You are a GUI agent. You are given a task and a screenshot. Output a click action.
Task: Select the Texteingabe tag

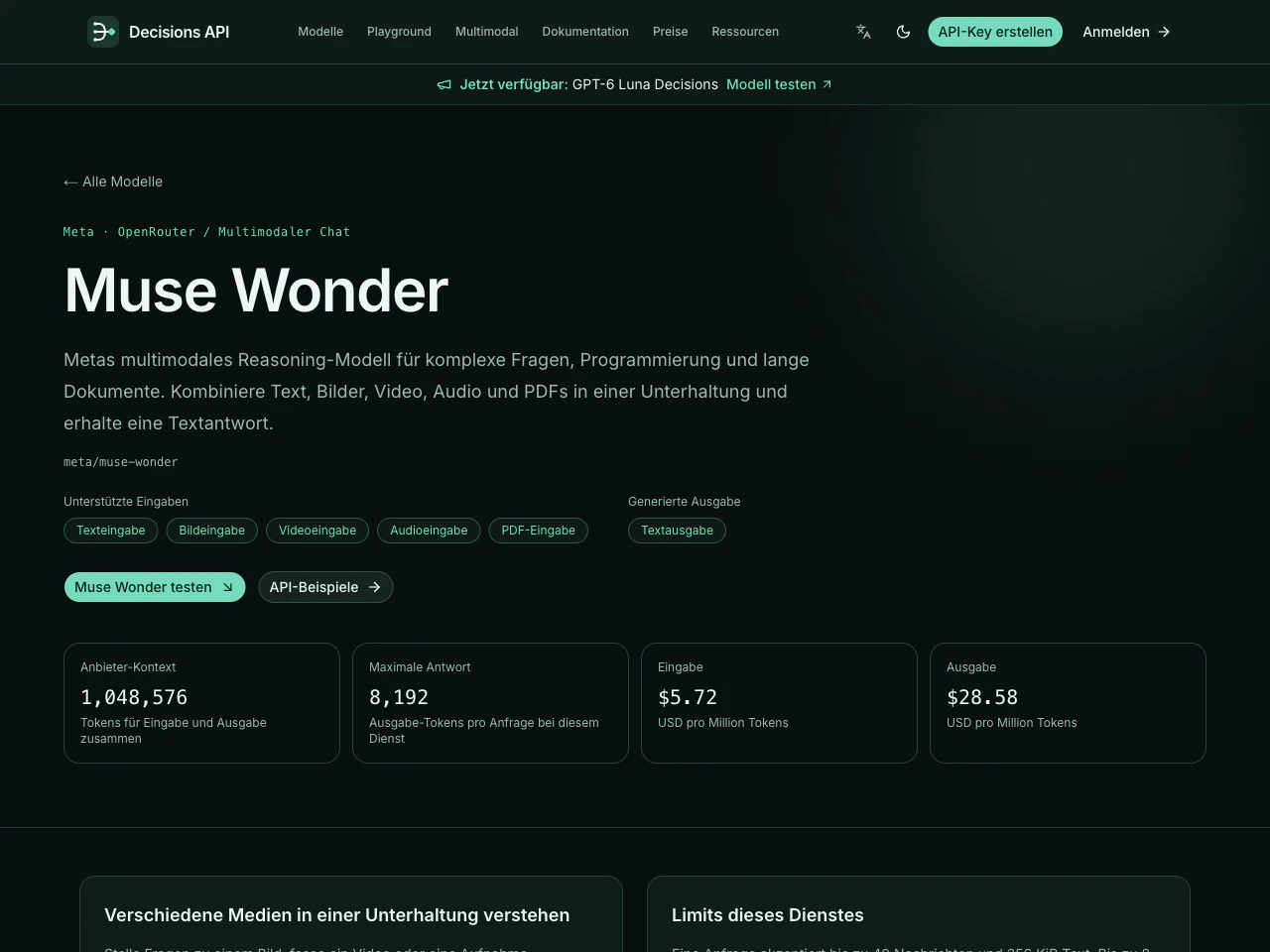pyautogui.click(x=111, y=531)
